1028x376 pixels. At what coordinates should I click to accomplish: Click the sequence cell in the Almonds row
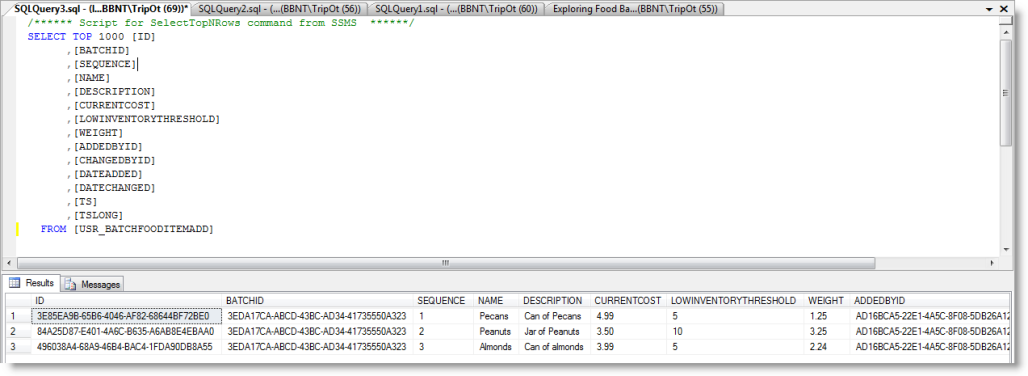point(443,347)
